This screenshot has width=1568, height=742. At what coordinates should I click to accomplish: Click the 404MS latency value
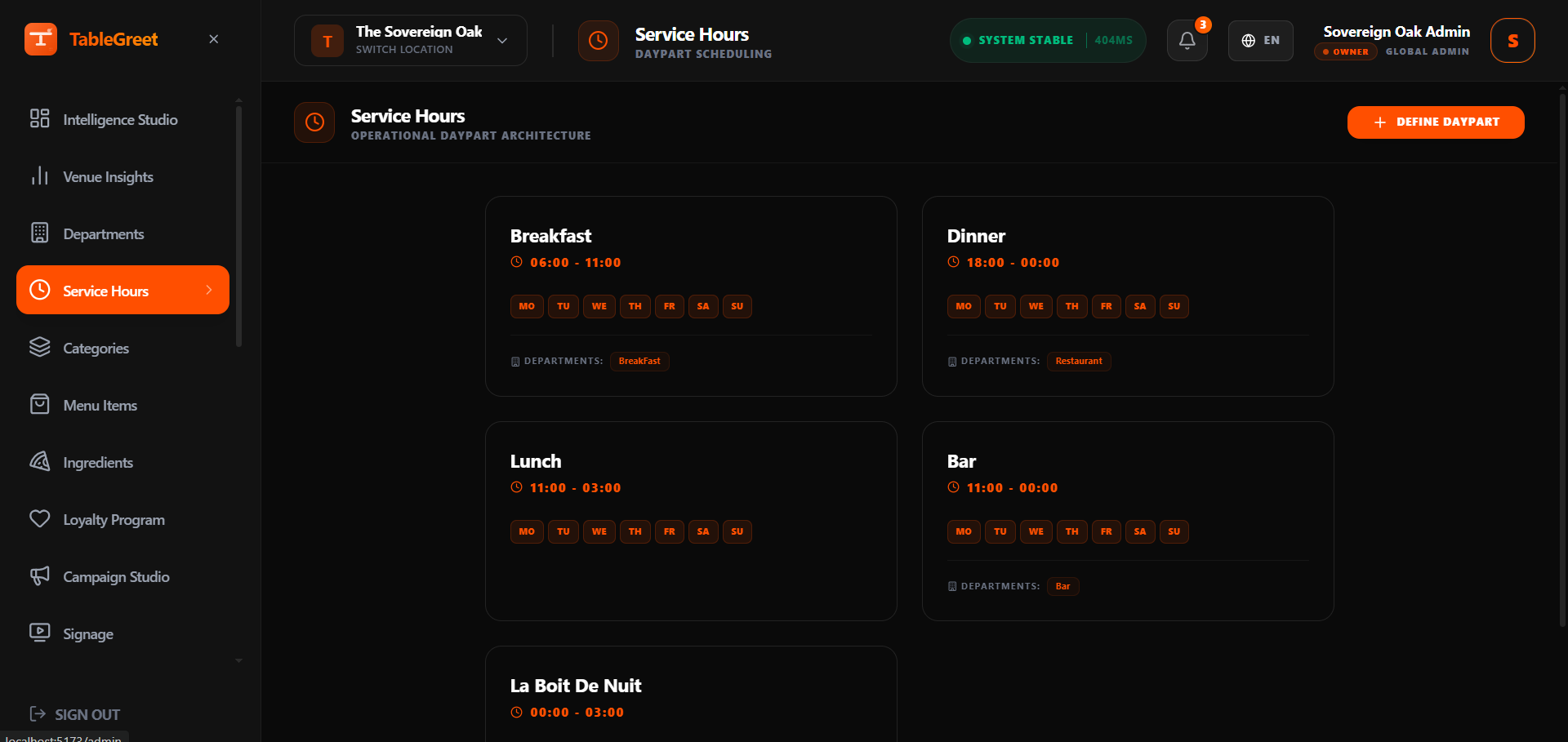(1113, 40)
